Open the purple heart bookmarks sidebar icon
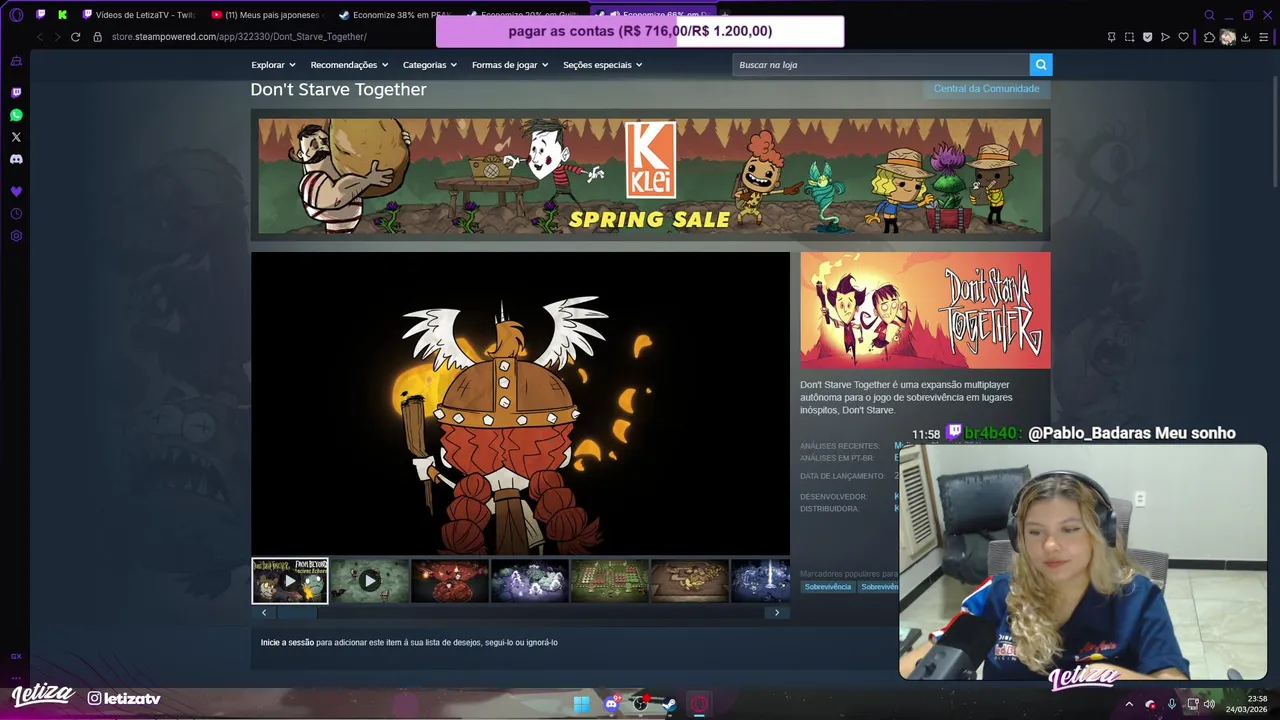1280x720 pixels. tap(16, 191)
